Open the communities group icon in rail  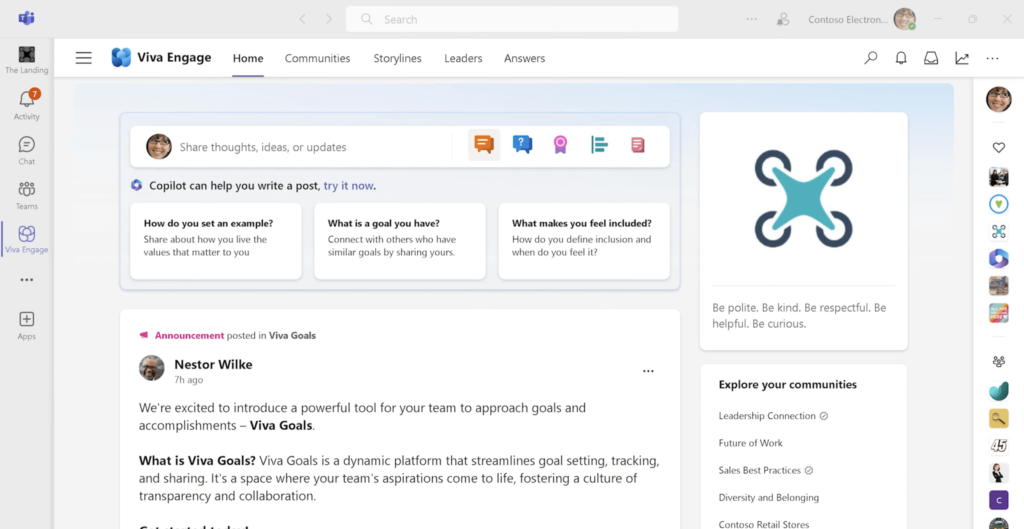[x=999, y=361]
